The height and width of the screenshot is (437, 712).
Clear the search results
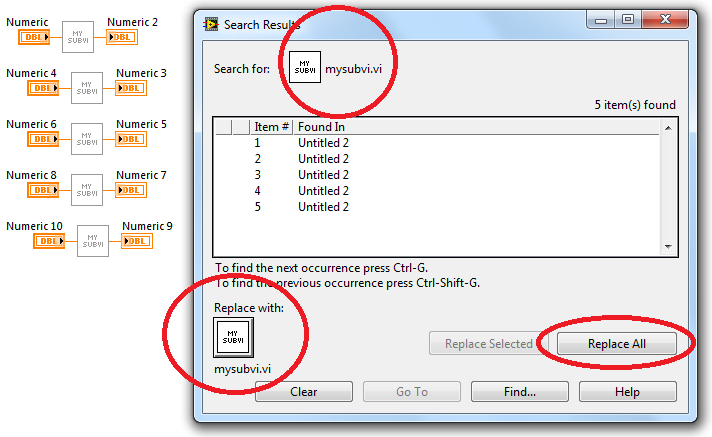coord(304,392)
